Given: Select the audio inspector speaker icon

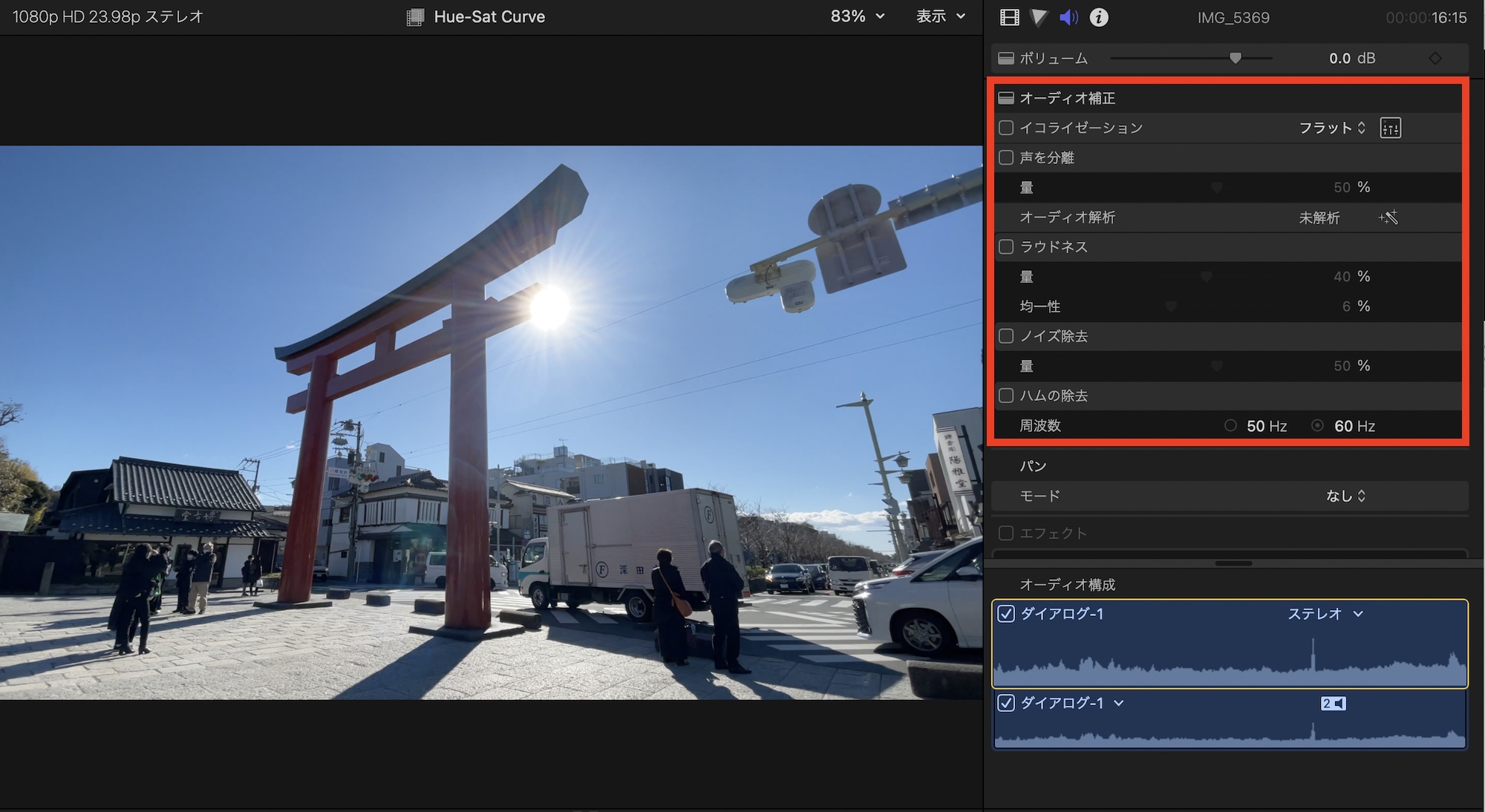Looking at the screenshot, I should pyautogui.click(x=1068, y=17).
